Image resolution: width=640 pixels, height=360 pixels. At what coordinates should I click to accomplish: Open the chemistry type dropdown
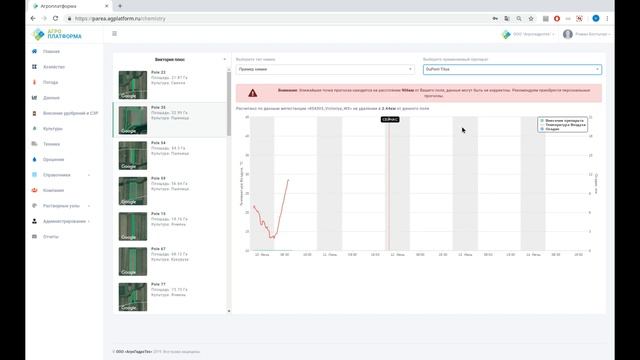325,69
